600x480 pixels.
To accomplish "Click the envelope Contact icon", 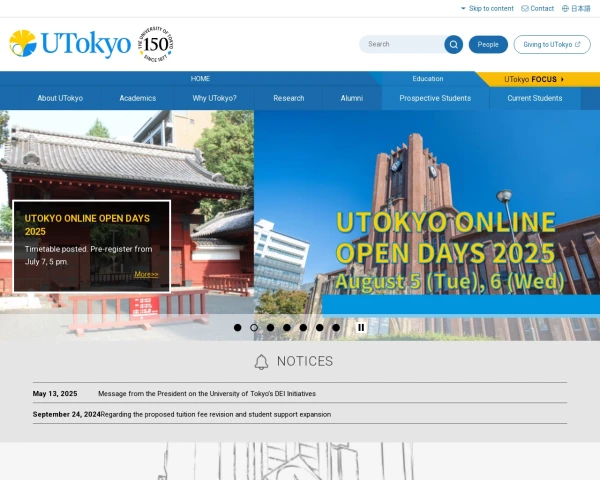I will click(525, 8).
